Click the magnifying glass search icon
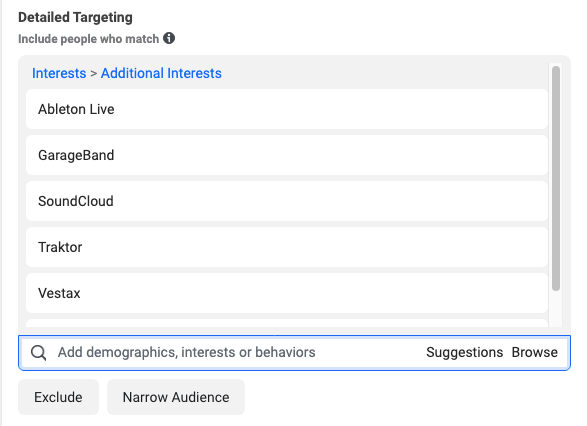The image size is (587, 426). coord(39,353)
